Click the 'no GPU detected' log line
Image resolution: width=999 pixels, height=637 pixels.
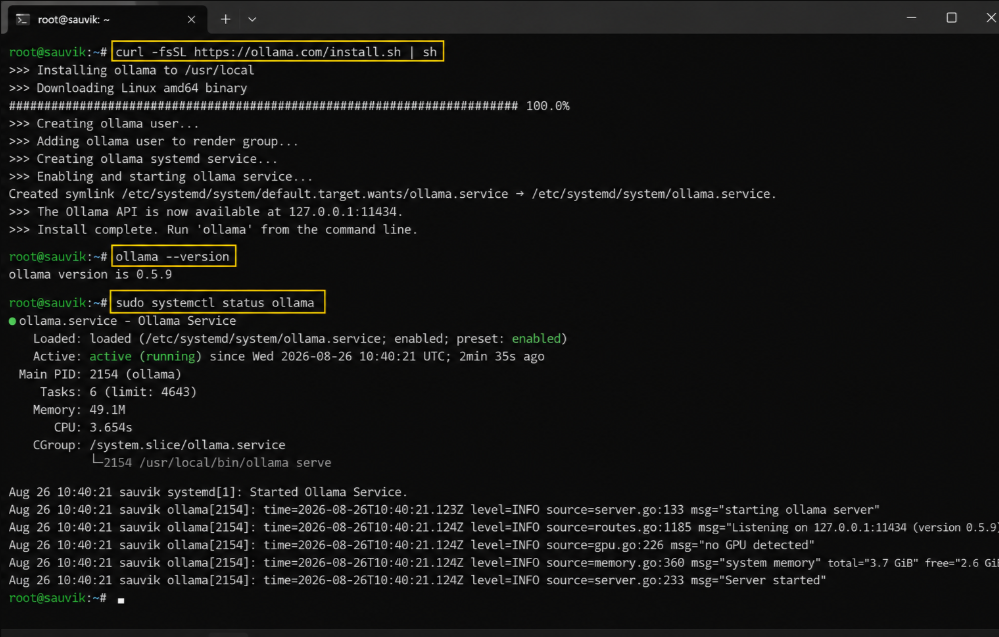pos(412,545)
